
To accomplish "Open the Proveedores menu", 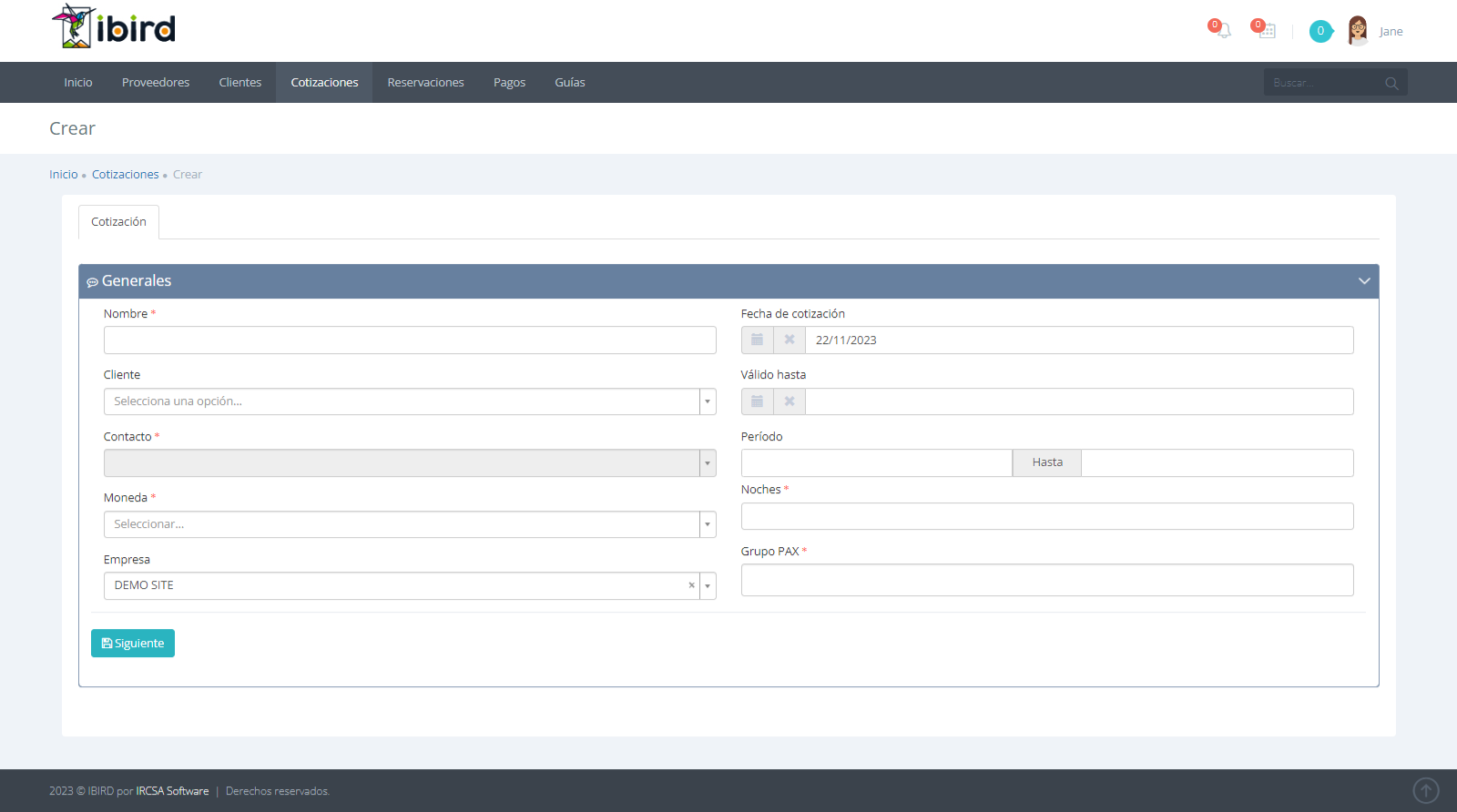I will click(156, 83).
